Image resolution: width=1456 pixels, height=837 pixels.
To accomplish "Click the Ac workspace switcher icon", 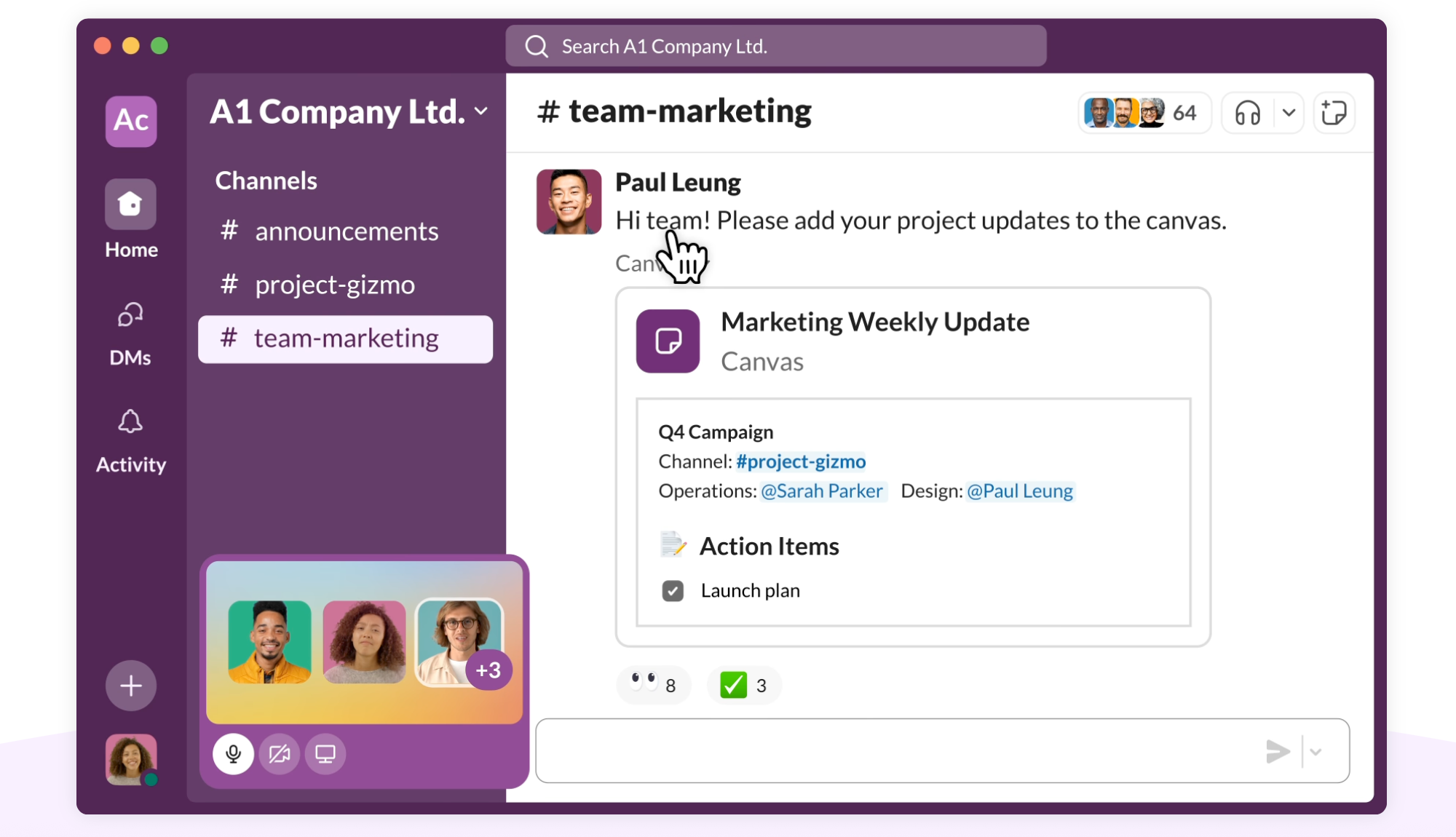I will [130, 121].
